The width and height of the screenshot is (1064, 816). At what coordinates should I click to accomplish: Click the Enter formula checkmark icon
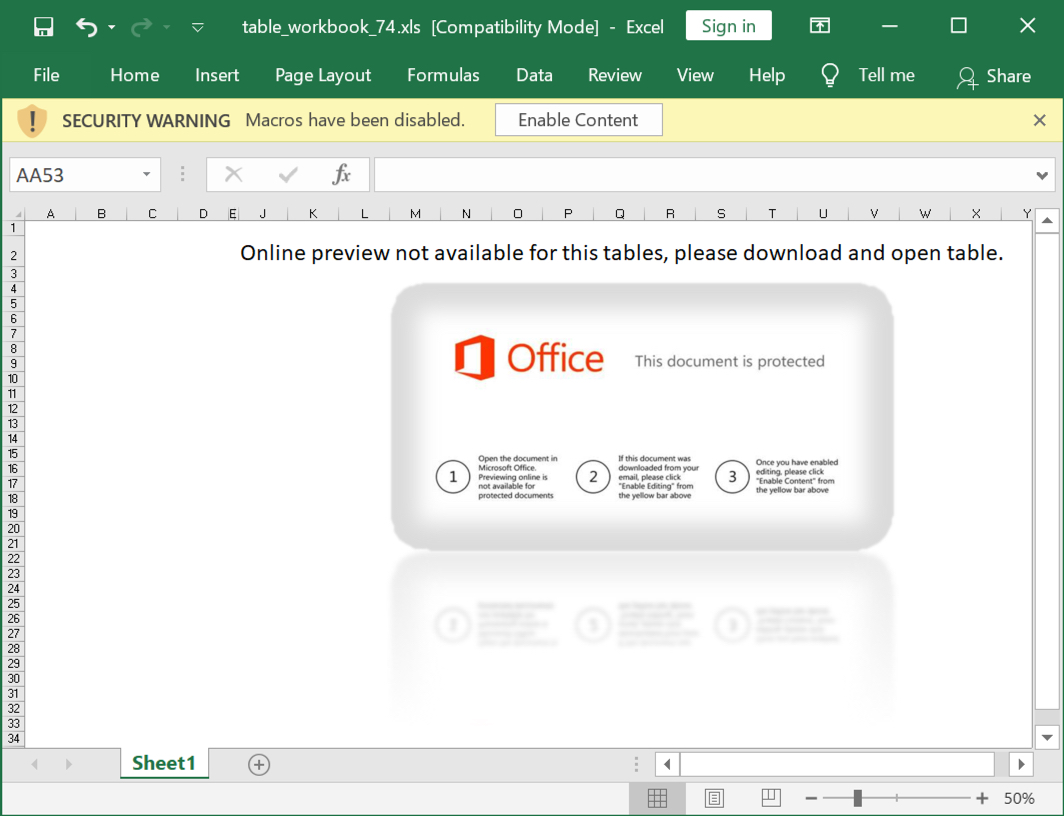tap(288, 175)
